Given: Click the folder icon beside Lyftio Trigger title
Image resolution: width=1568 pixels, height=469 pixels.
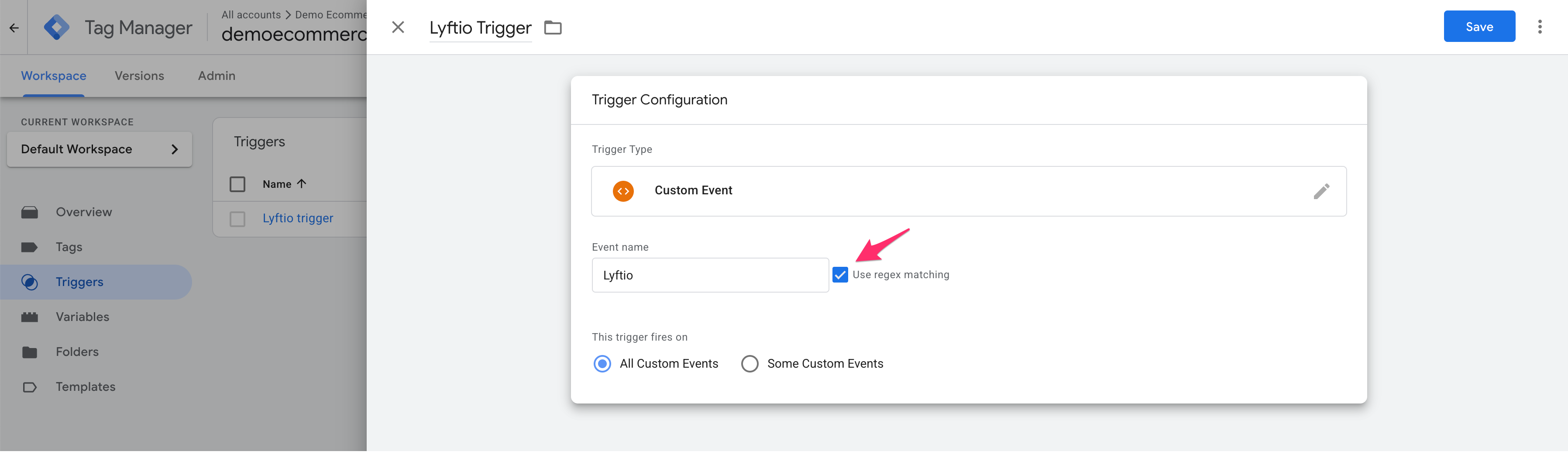Looking at the screenshot, I should (552, 28).
